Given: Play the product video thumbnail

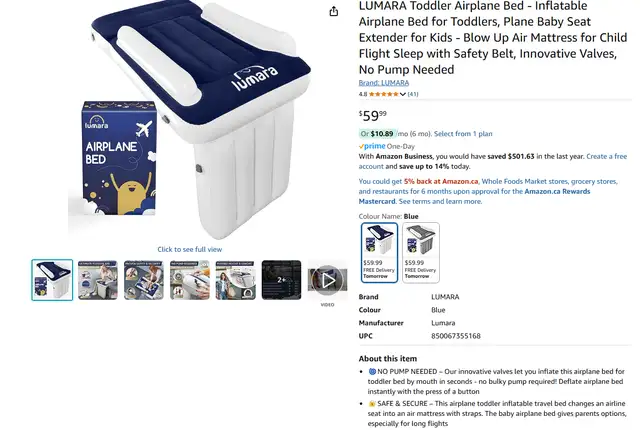Looking at the screenshot, I should point(327,280).
